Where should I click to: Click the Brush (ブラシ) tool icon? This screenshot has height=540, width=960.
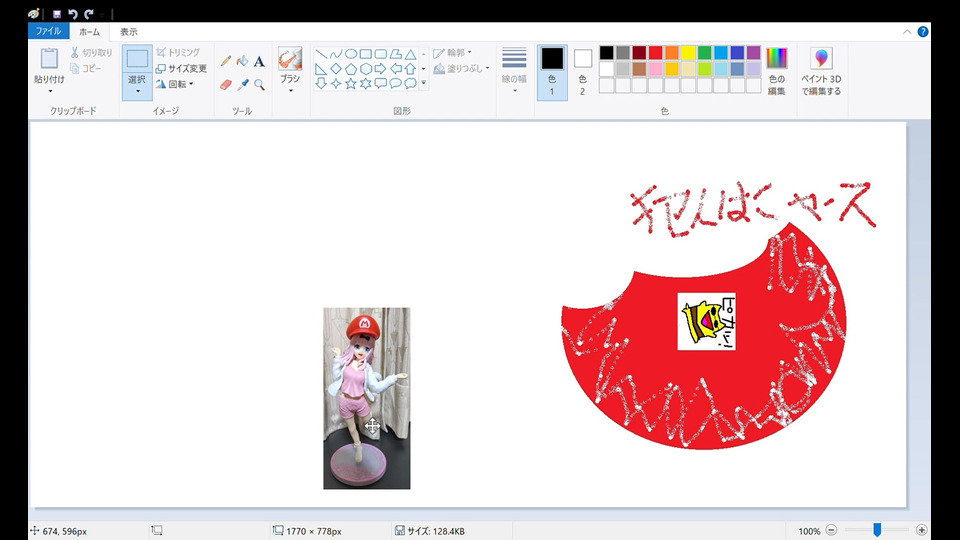tap(290, 59)
